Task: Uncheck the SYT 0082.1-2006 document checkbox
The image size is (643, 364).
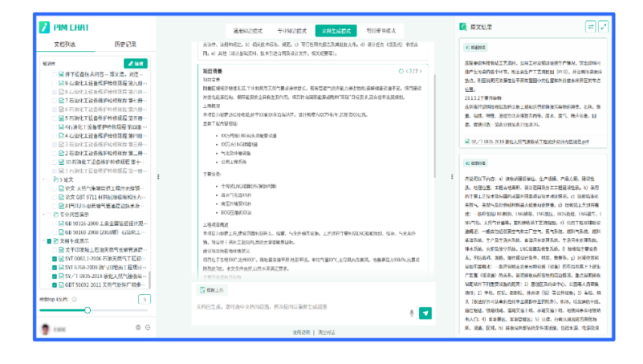Action: [54, 259]
